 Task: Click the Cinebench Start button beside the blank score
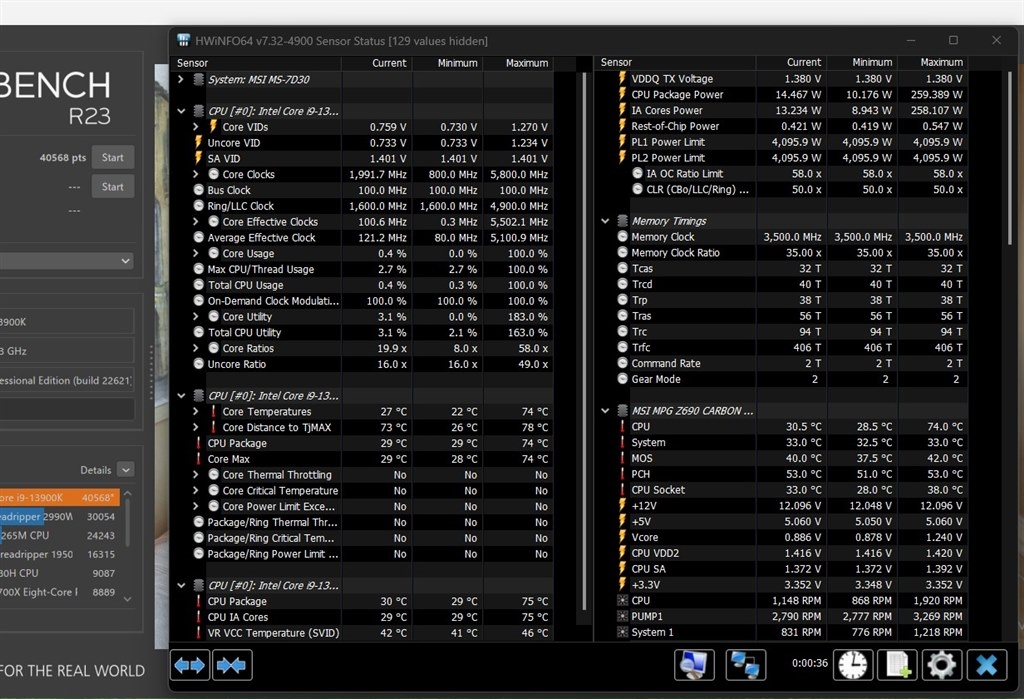(x=112, y=187)
